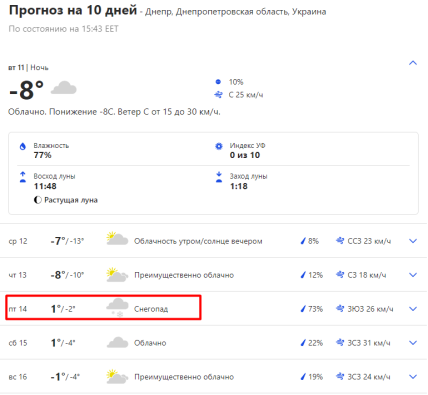Click the rain drop icon beside 12%

(x=303, y=275)
